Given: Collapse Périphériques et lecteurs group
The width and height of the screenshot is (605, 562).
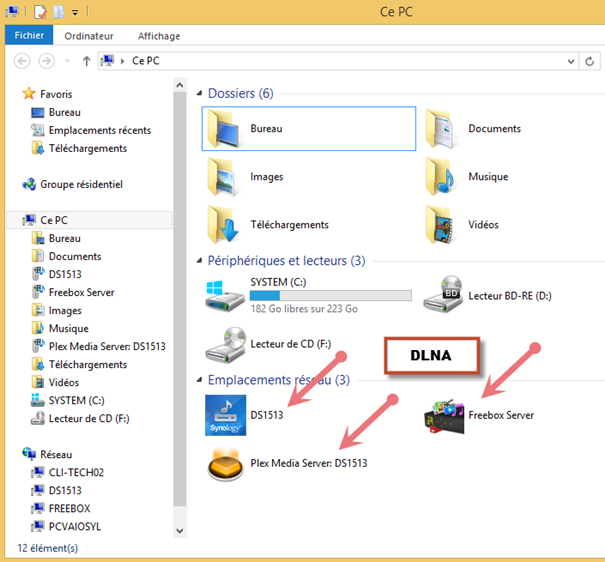Looking at the screenshot, I should pos(199,261).
